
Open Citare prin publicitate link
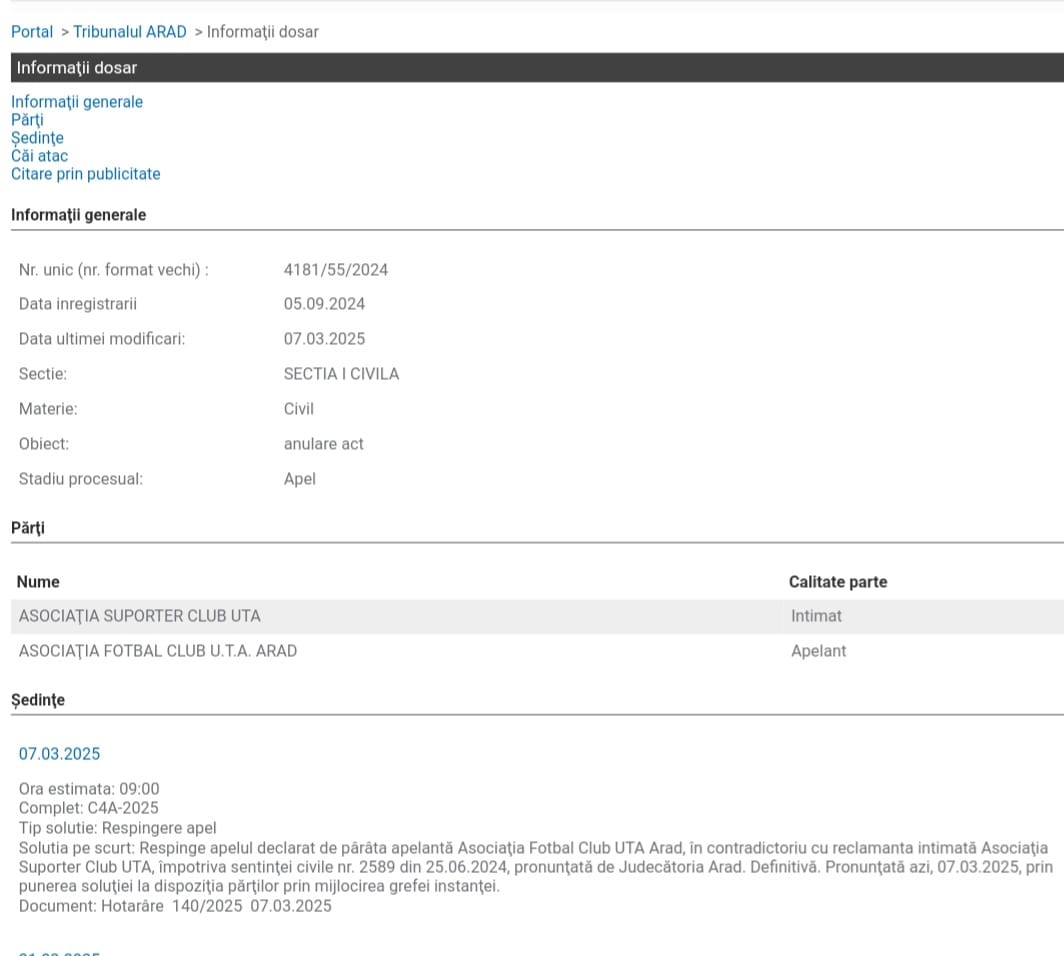(x=86, y=174)
